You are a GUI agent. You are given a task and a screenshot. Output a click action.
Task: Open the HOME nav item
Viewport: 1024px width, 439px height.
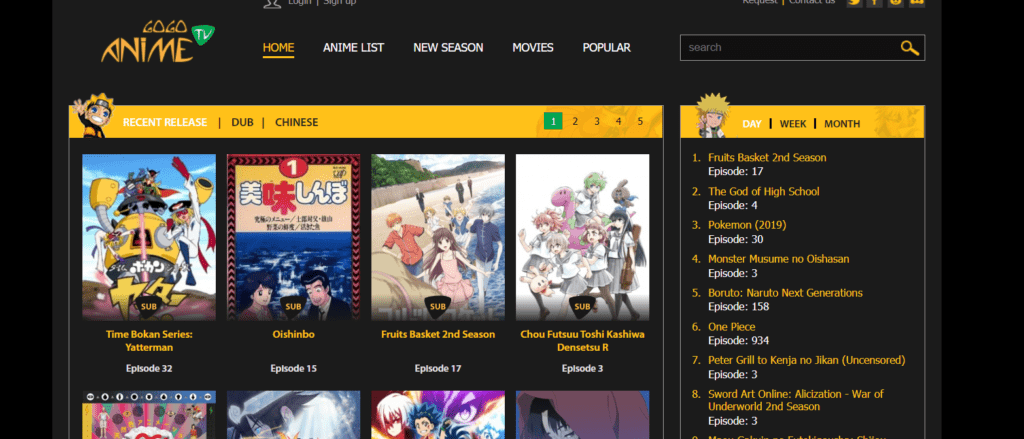pyautogui.click(x=278, y=48)
